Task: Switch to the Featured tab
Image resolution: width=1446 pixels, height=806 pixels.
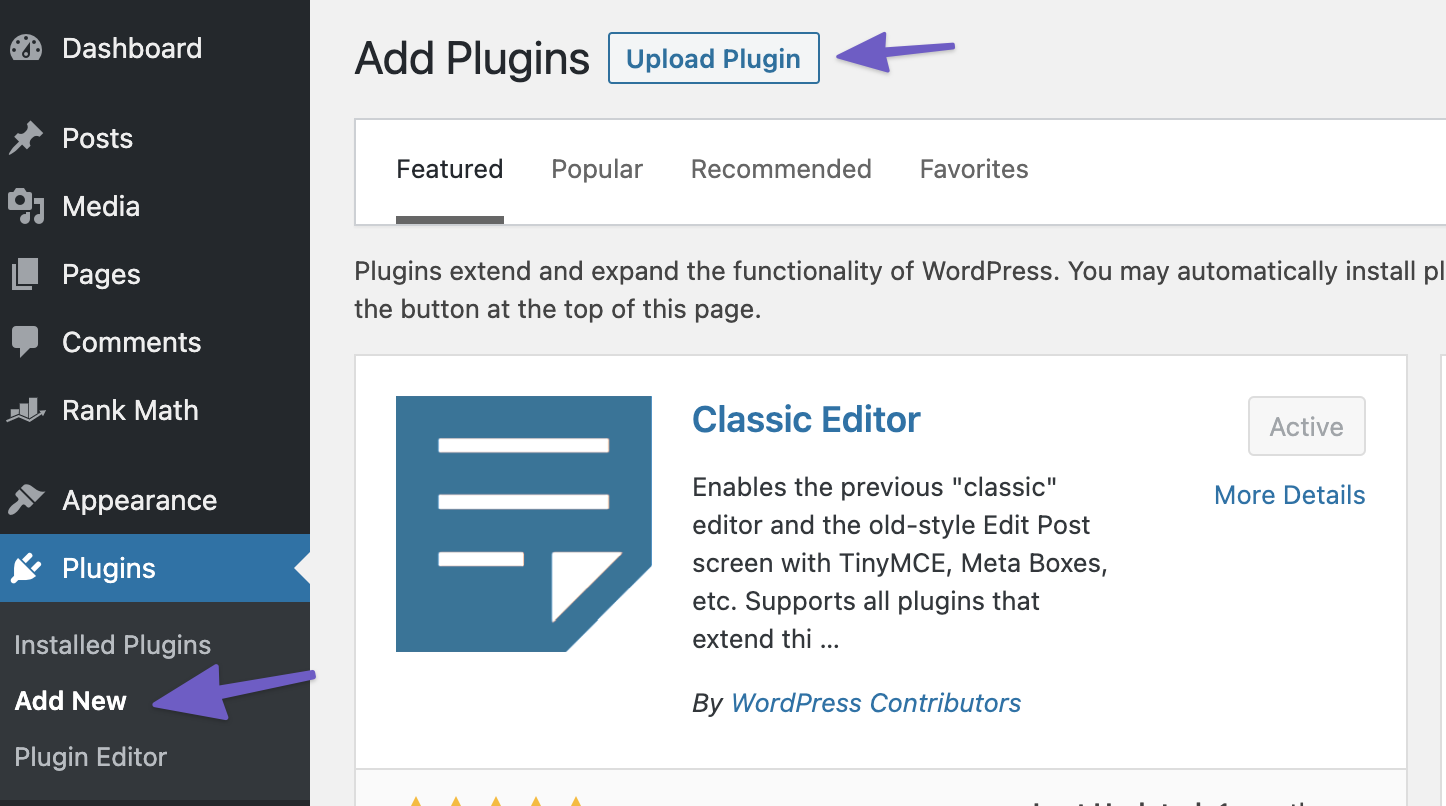Action: coord(450,169)
